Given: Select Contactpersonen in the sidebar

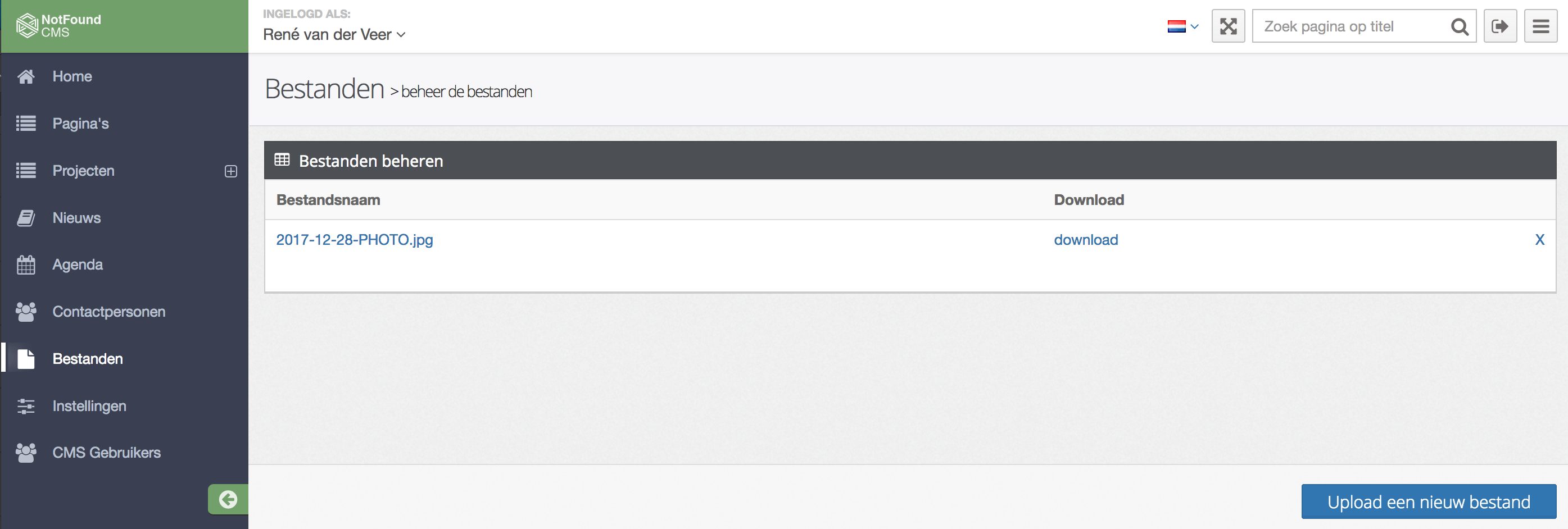Looking at the screenshot, I should [x=108, y=312].
